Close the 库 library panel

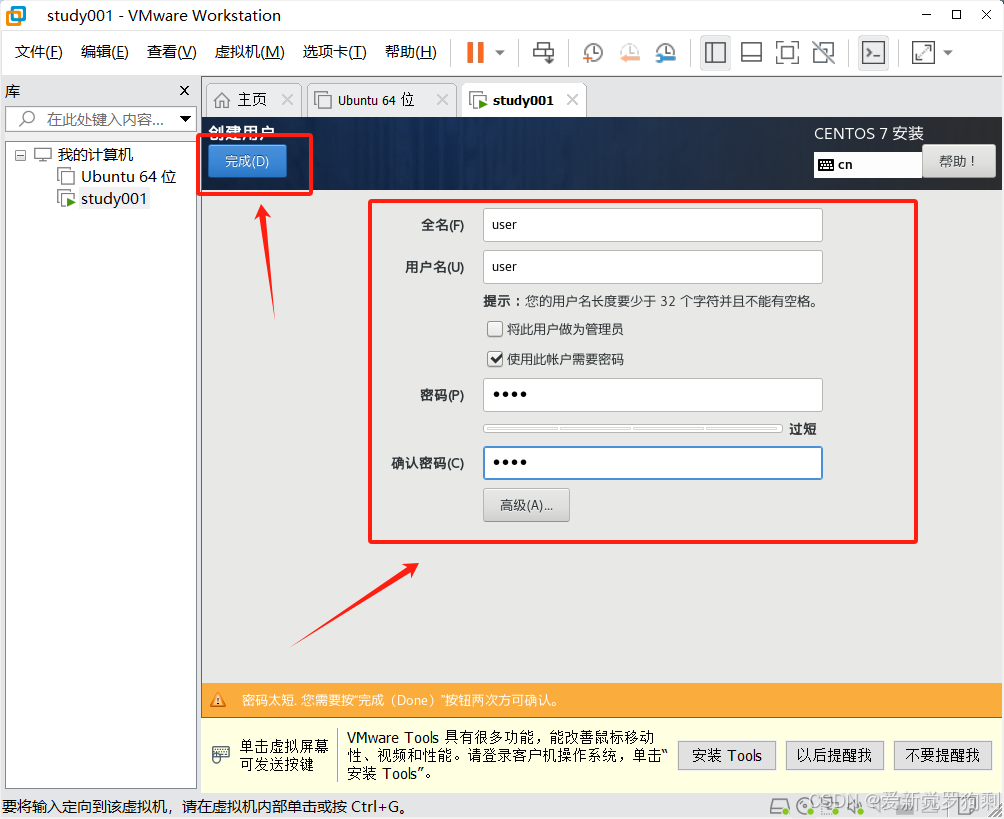[x=184, y=91]
